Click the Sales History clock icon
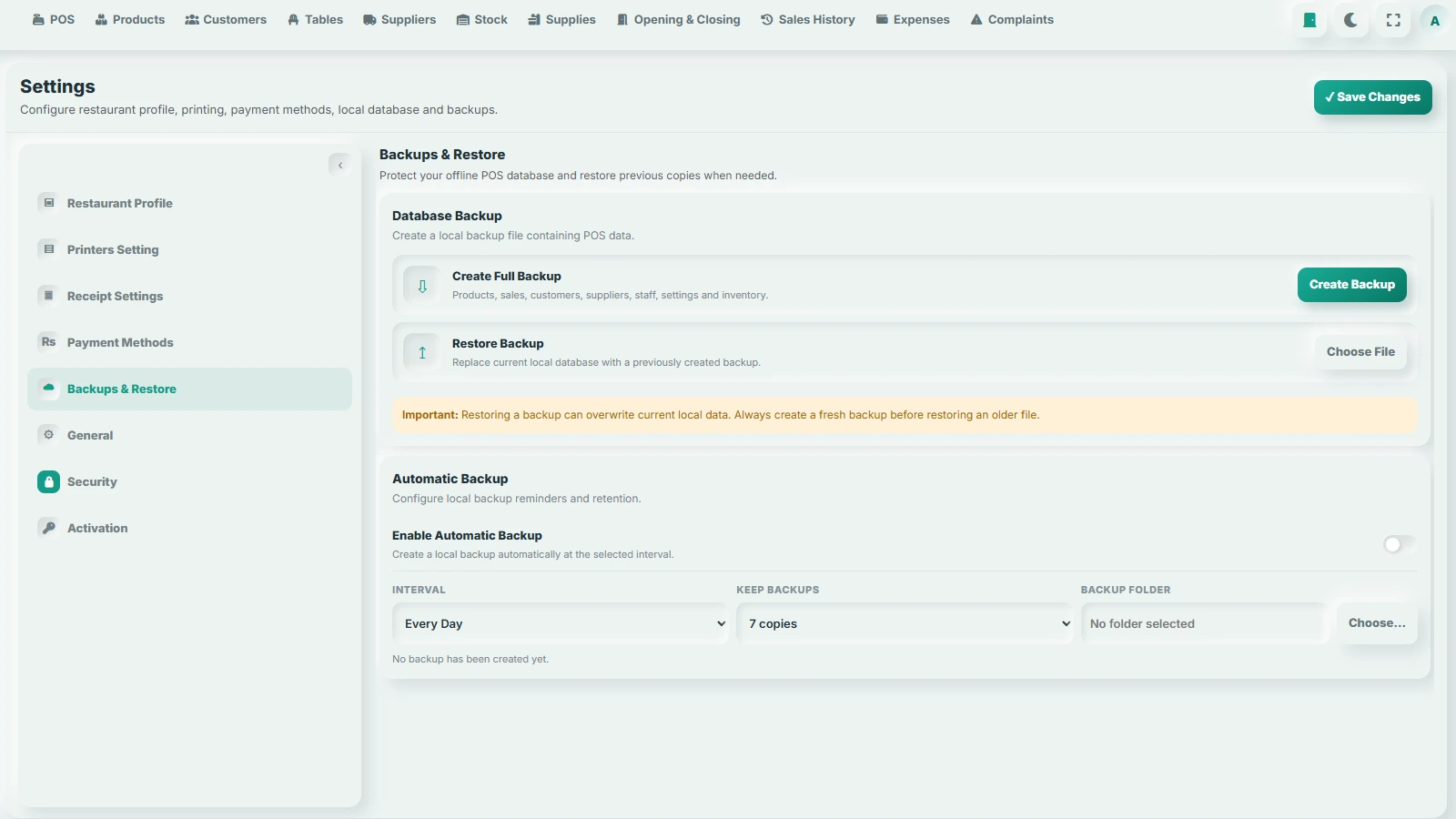The height and width of the screenshot is (819, 1456). click(767, 19)
